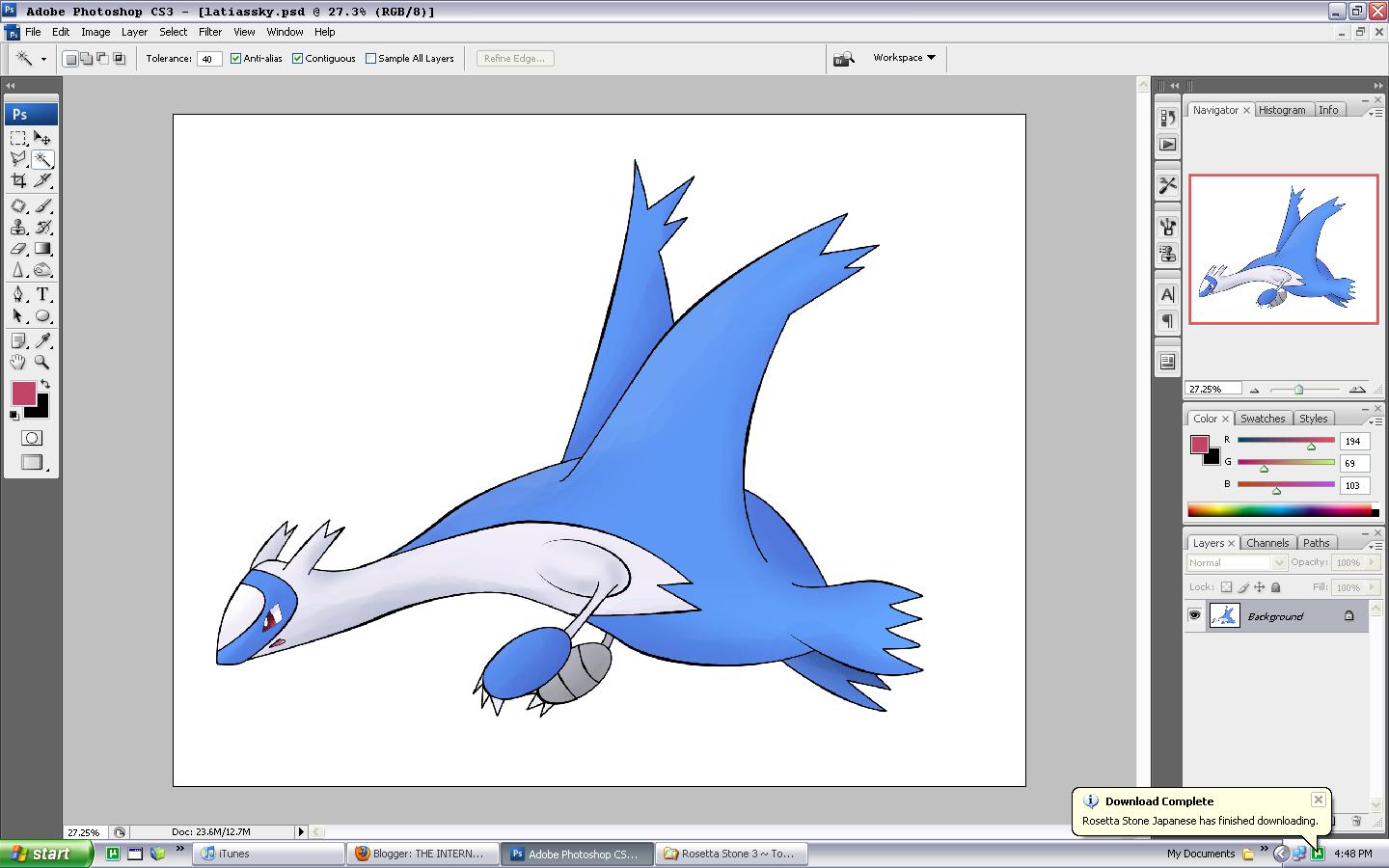Reset default foreground and background colors
1389x868 pixels.
(14, 416)
